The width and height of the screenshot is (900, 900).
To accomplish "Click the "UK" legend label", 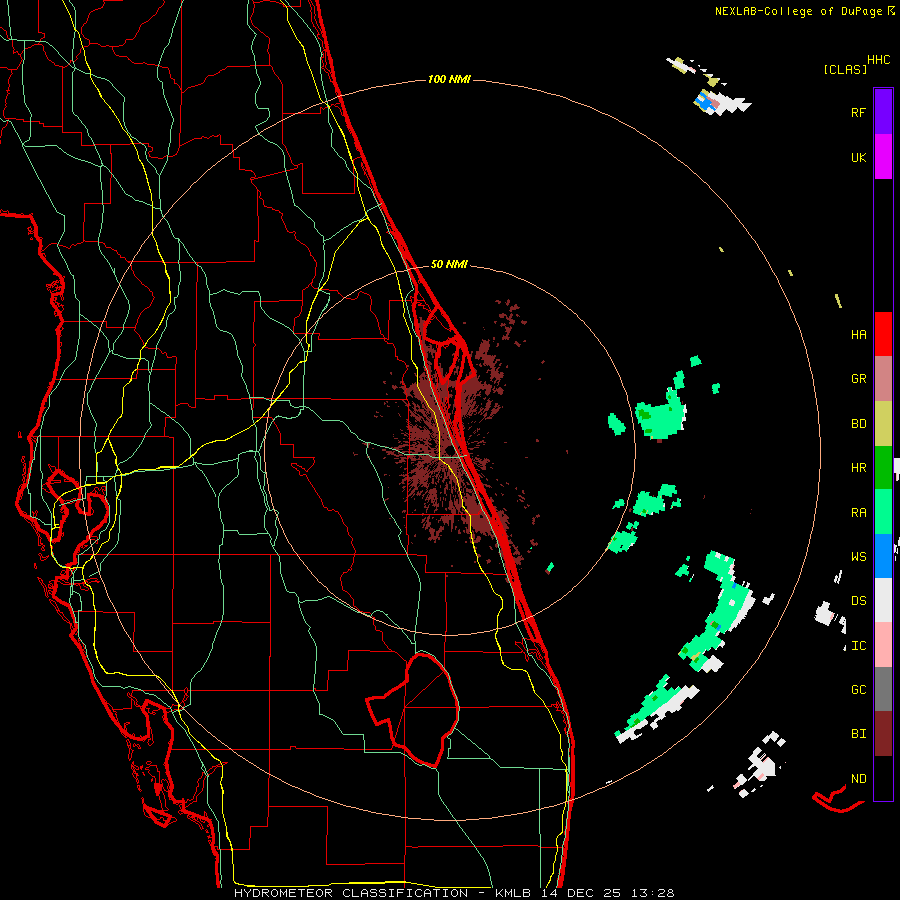I will click(x=858, y=158).
